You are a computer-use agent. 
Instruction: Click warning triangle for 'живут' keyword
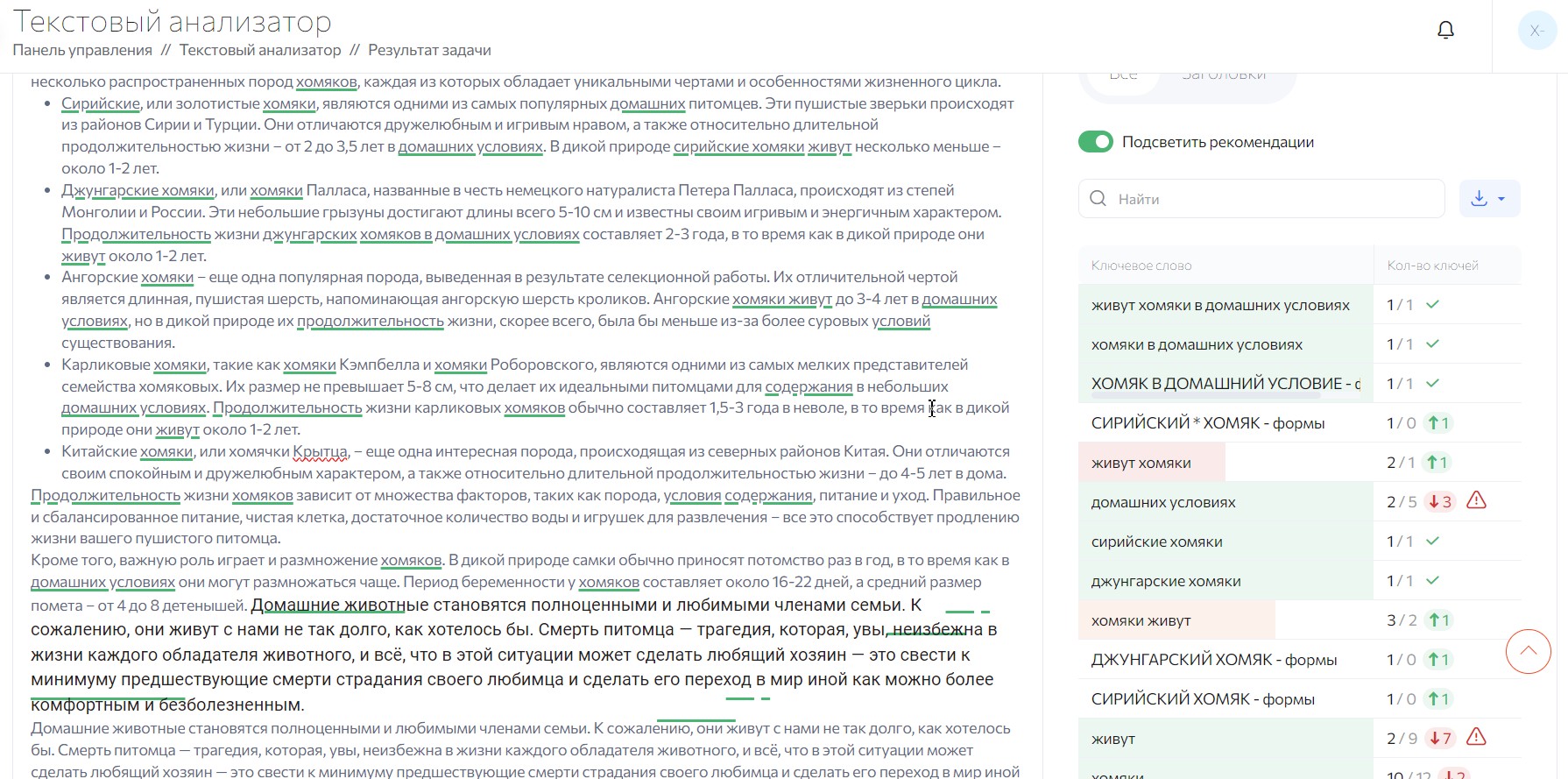click(x=1476, y=738)
